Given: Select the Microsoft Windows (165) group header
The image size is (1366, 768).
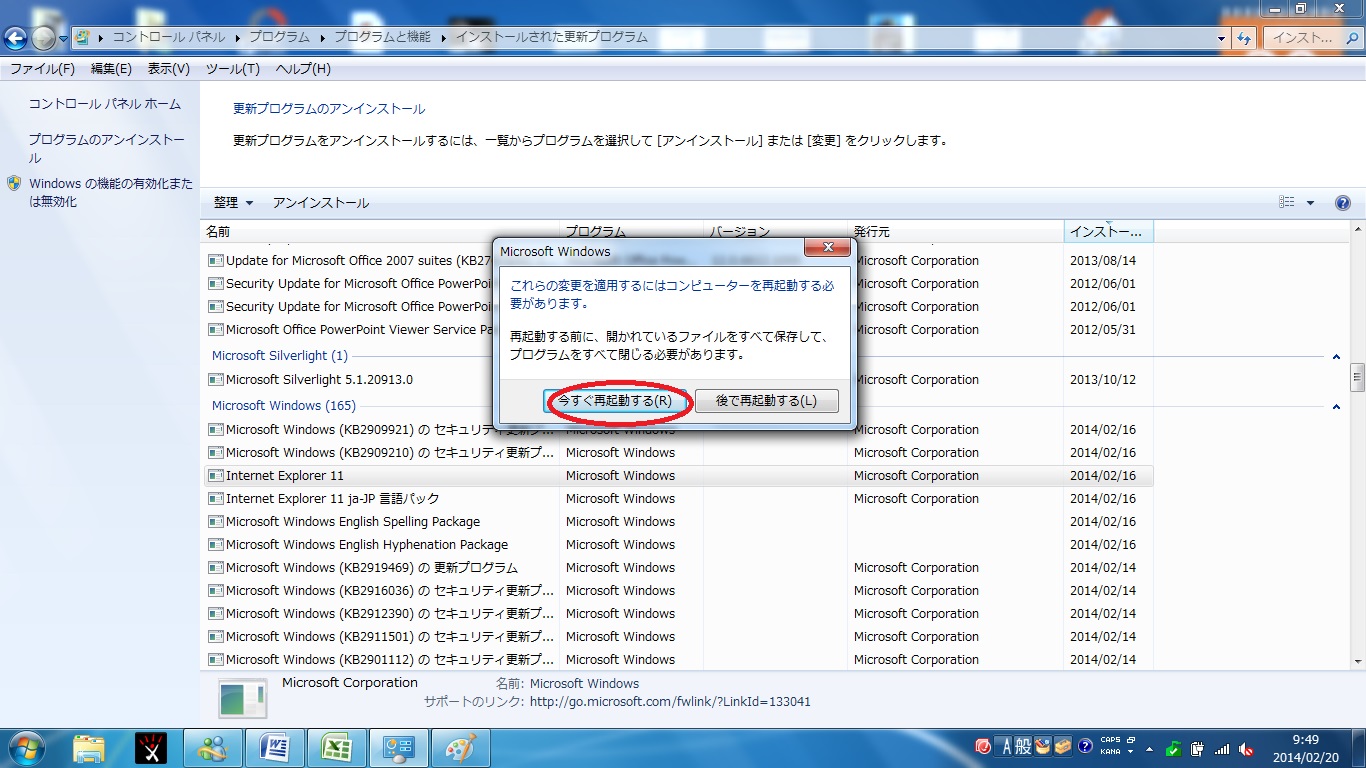Looking at the screenshot, I should (x=284, y=406).
